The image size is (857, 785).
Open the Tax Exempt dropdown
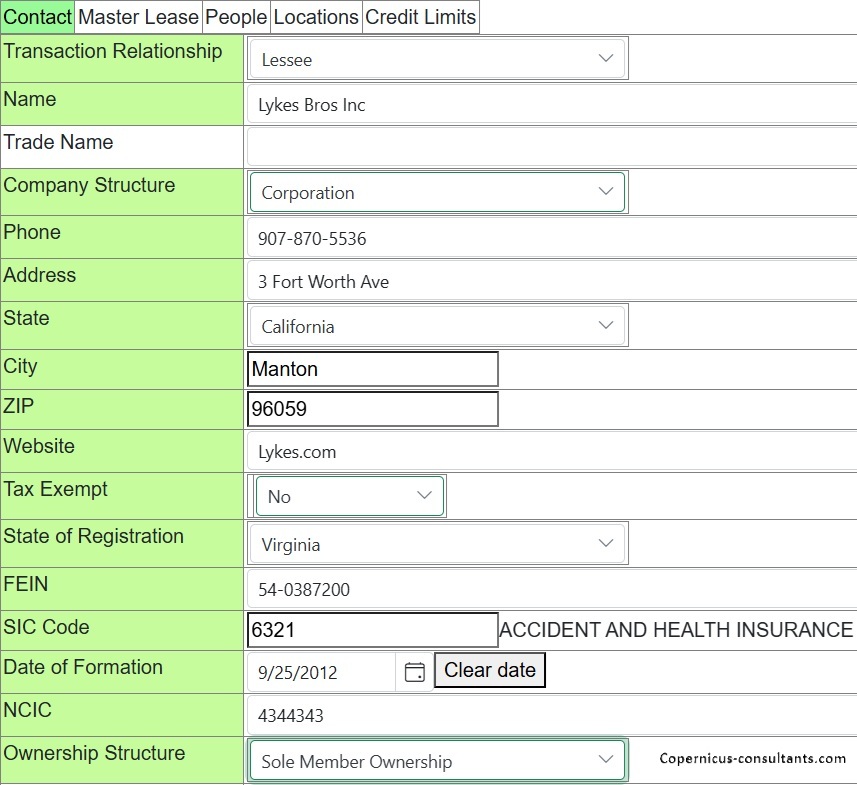[x=349, y=496]
